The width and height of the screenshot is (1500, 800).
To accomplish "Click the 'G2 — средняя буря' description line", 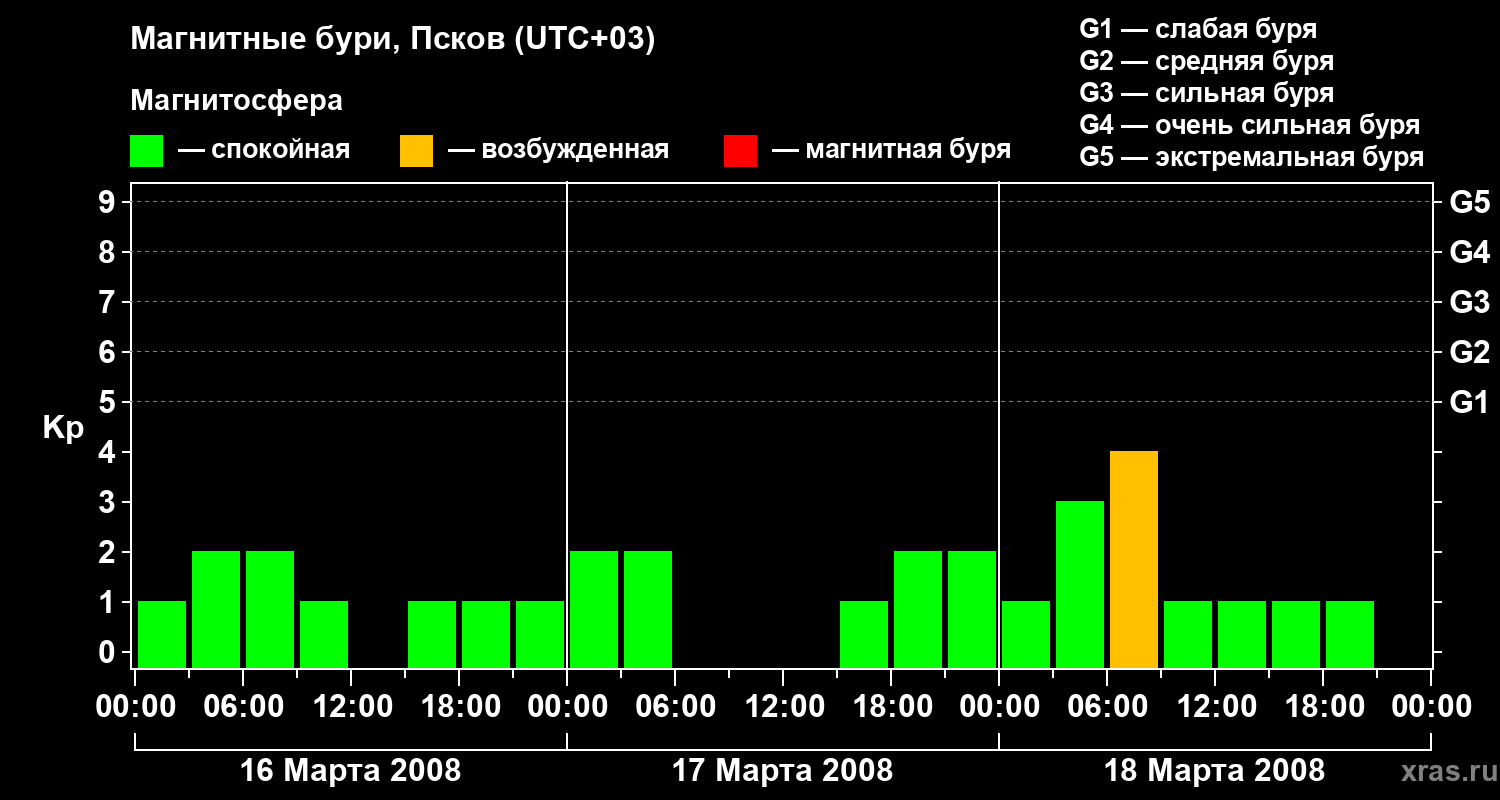I will point(1206,61).
